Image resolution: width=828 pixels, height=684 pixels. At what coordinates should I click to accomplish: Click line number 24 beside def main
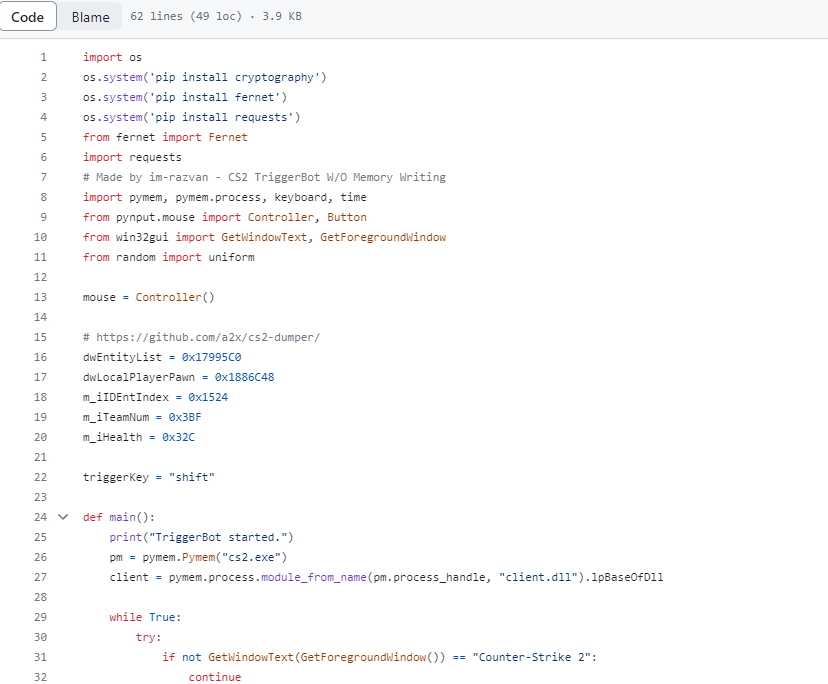pyautogui.click(x=40, y=517)
